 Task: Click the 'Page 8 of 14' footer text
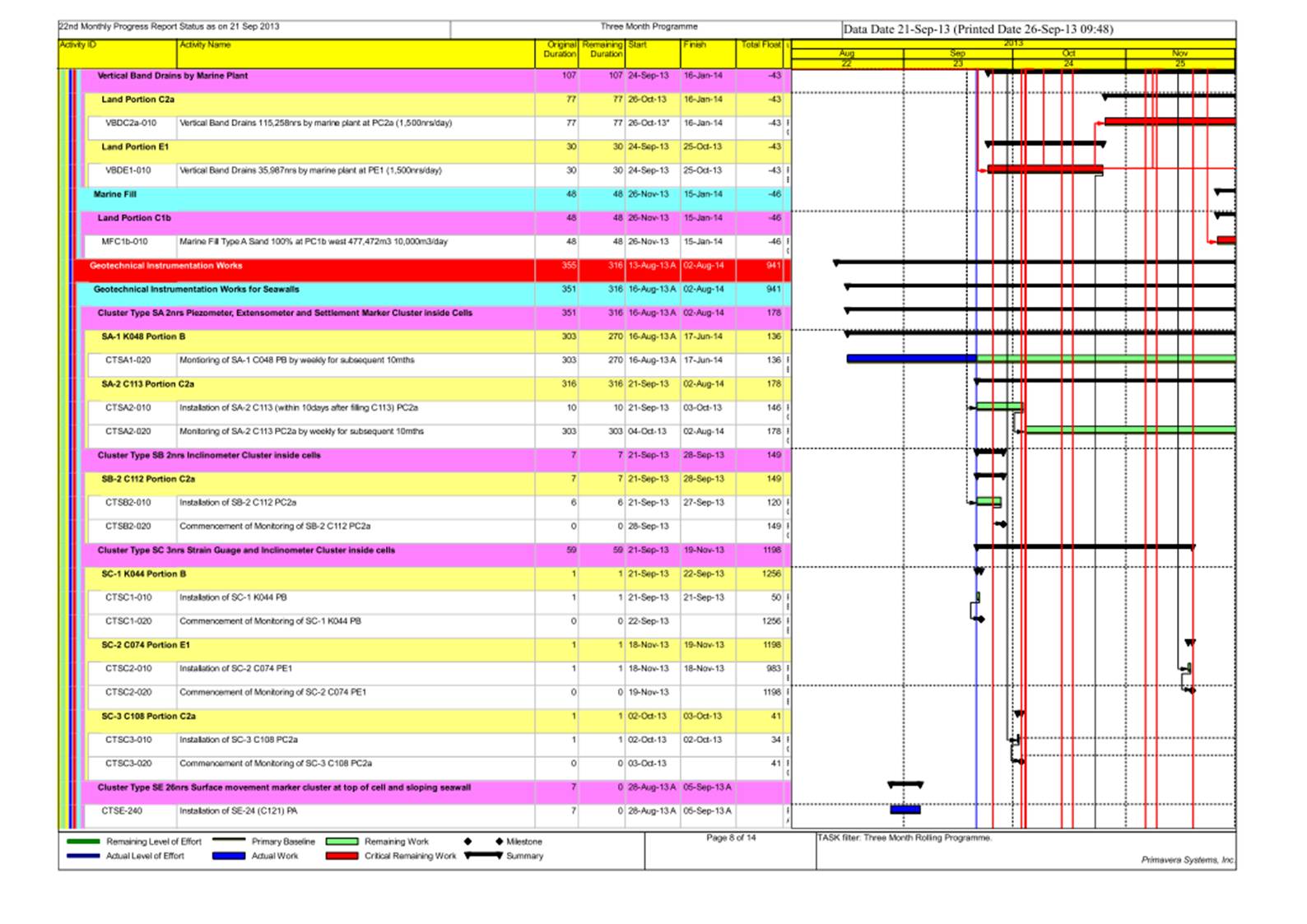coord(731,838)
